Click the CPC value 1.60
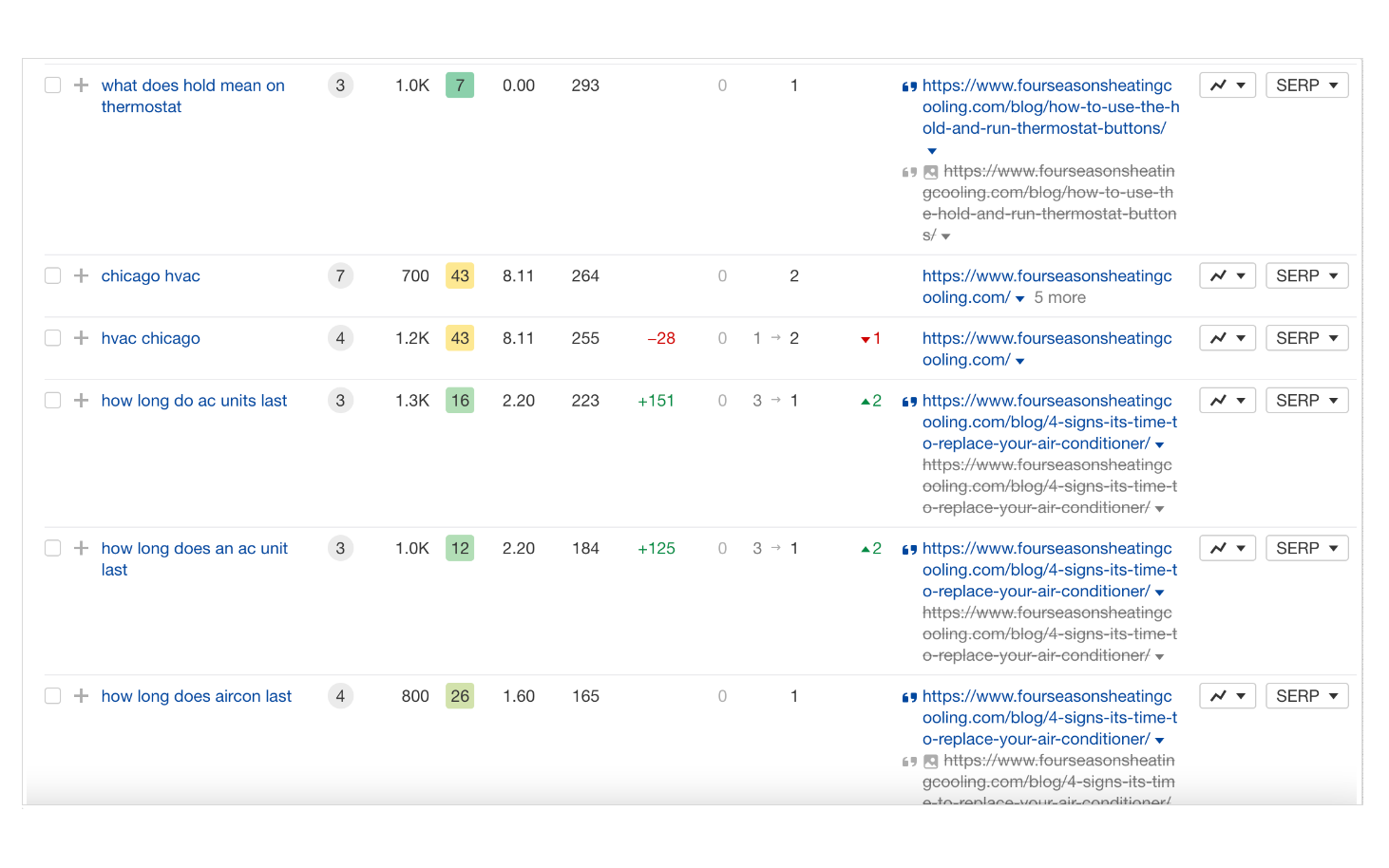The height and width of the screenshot is (868, 1389). coord(519,696)
